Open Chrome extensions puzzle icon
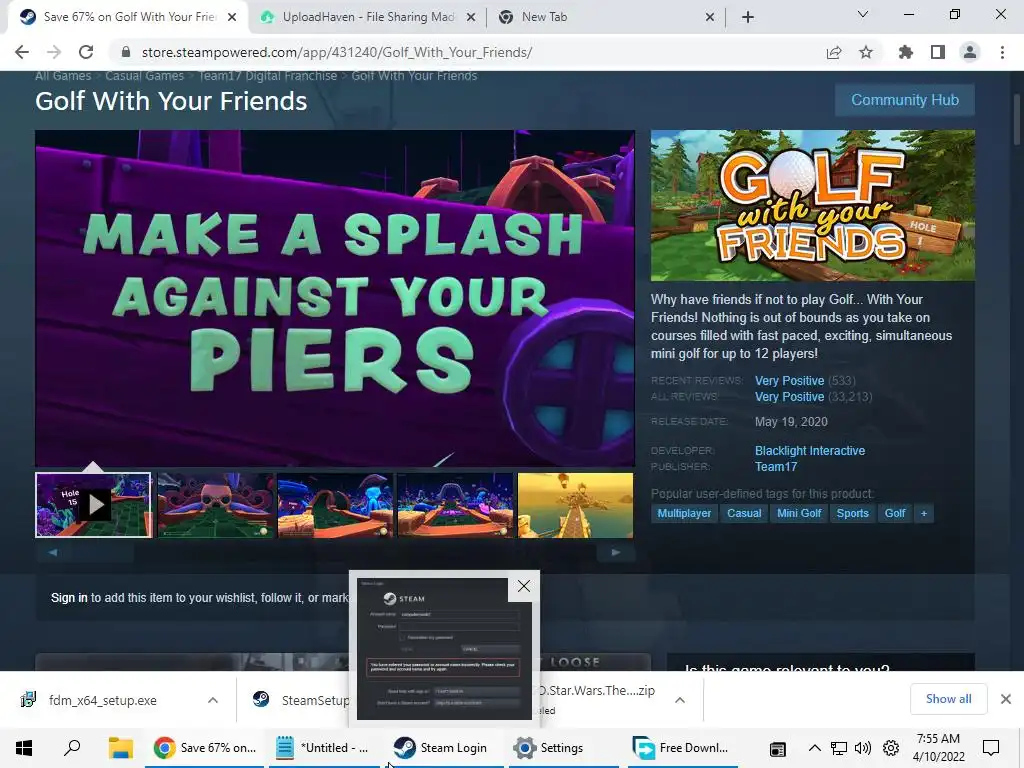 click(906, 52)
